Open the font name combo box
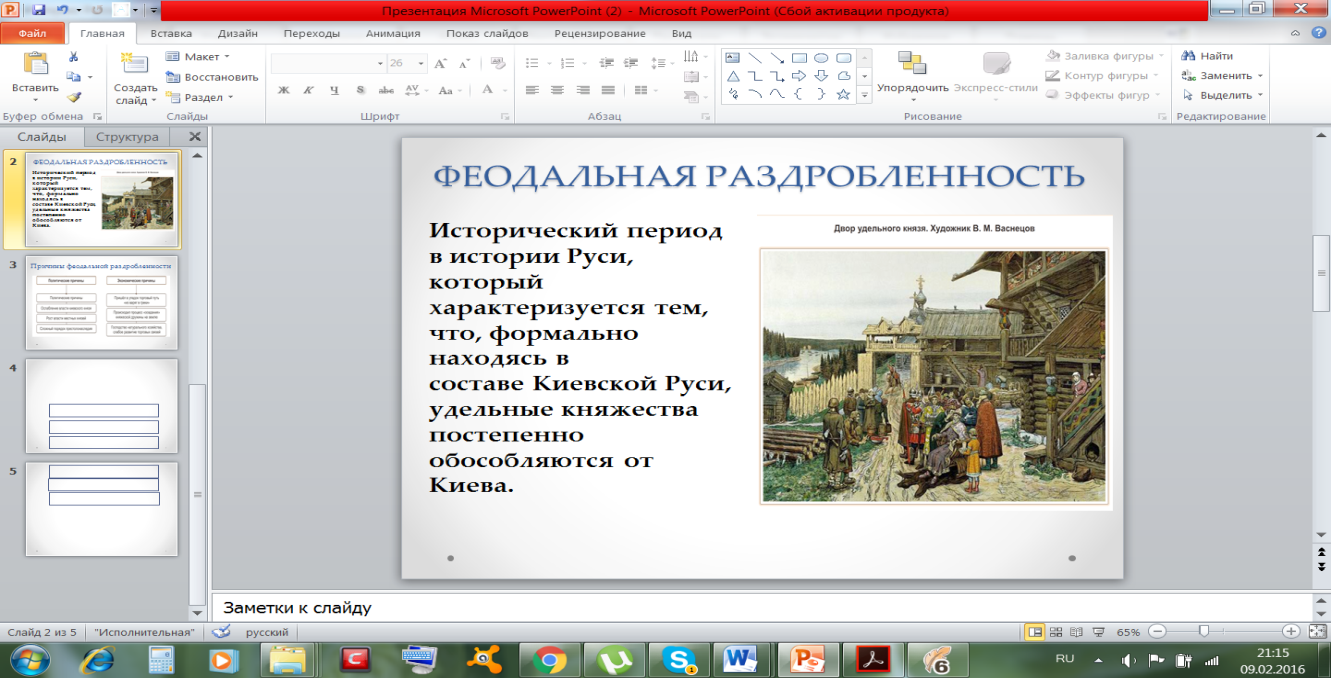This screenshot has height=678, width=1331. point(328,63)
